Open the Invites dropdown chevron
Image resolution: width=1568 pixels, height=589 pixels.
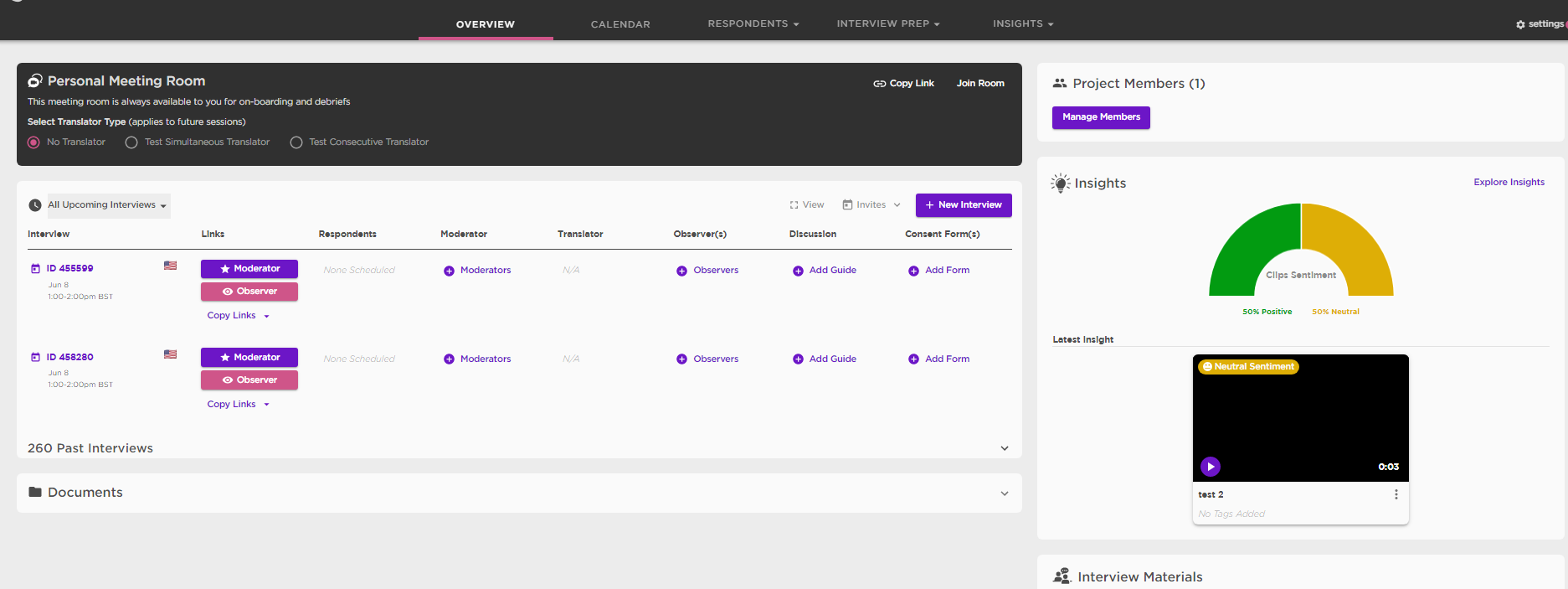coord(897,205)
